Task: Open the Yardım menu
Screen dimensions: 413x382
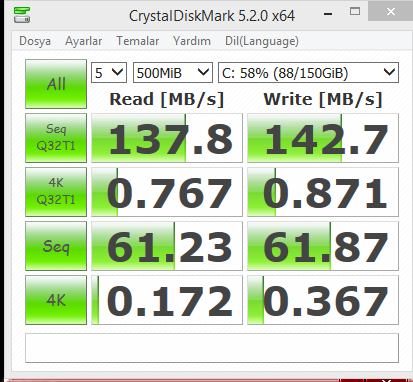Action: click(192, 41)
